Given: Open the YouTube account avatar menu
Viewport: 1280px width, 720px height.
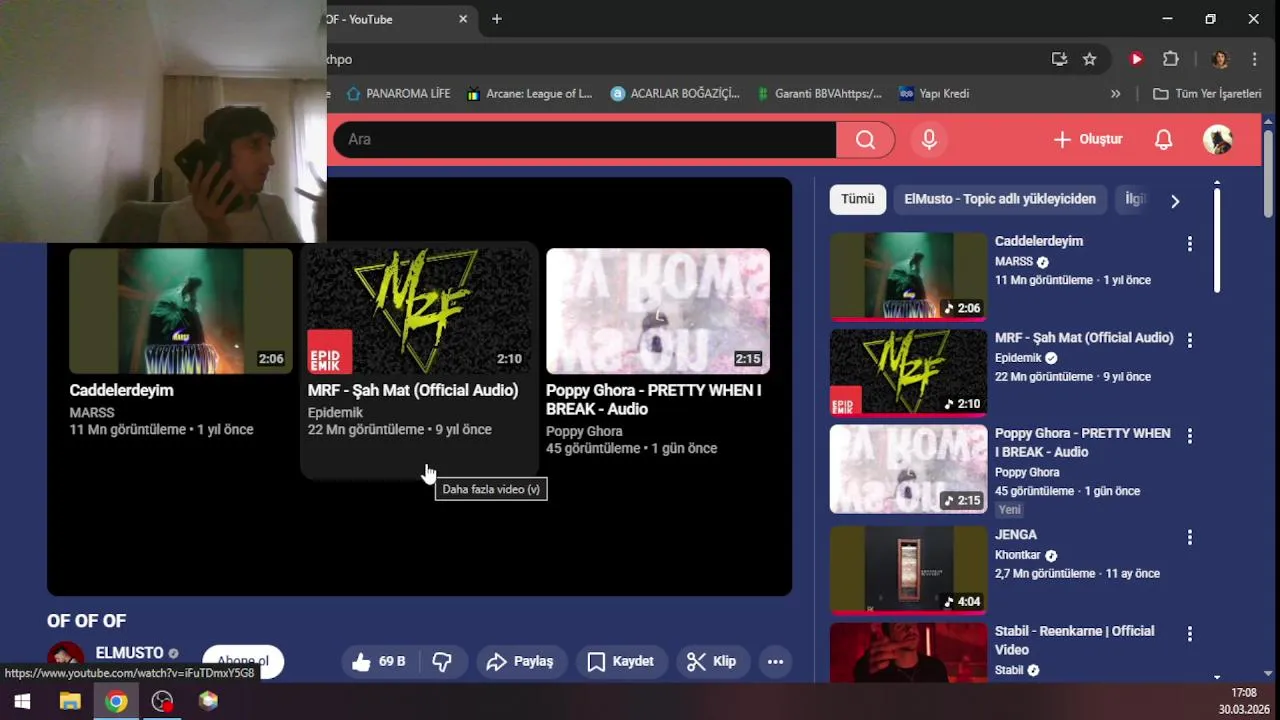Looking at the screenshot, I should coord(1217,140).
